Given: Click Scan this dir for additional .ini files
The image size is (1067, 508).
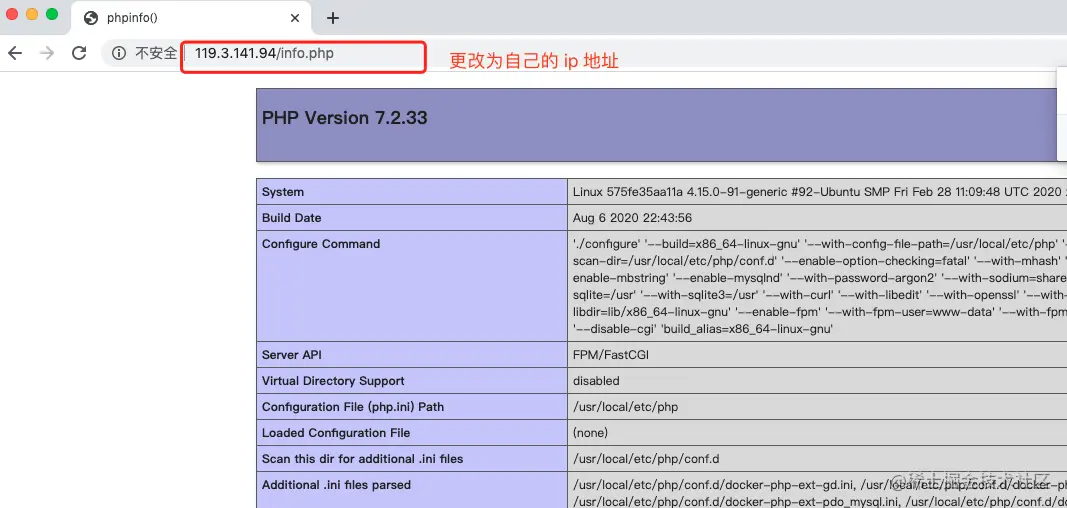Looking at the screenshot, I should click(362, 458).
